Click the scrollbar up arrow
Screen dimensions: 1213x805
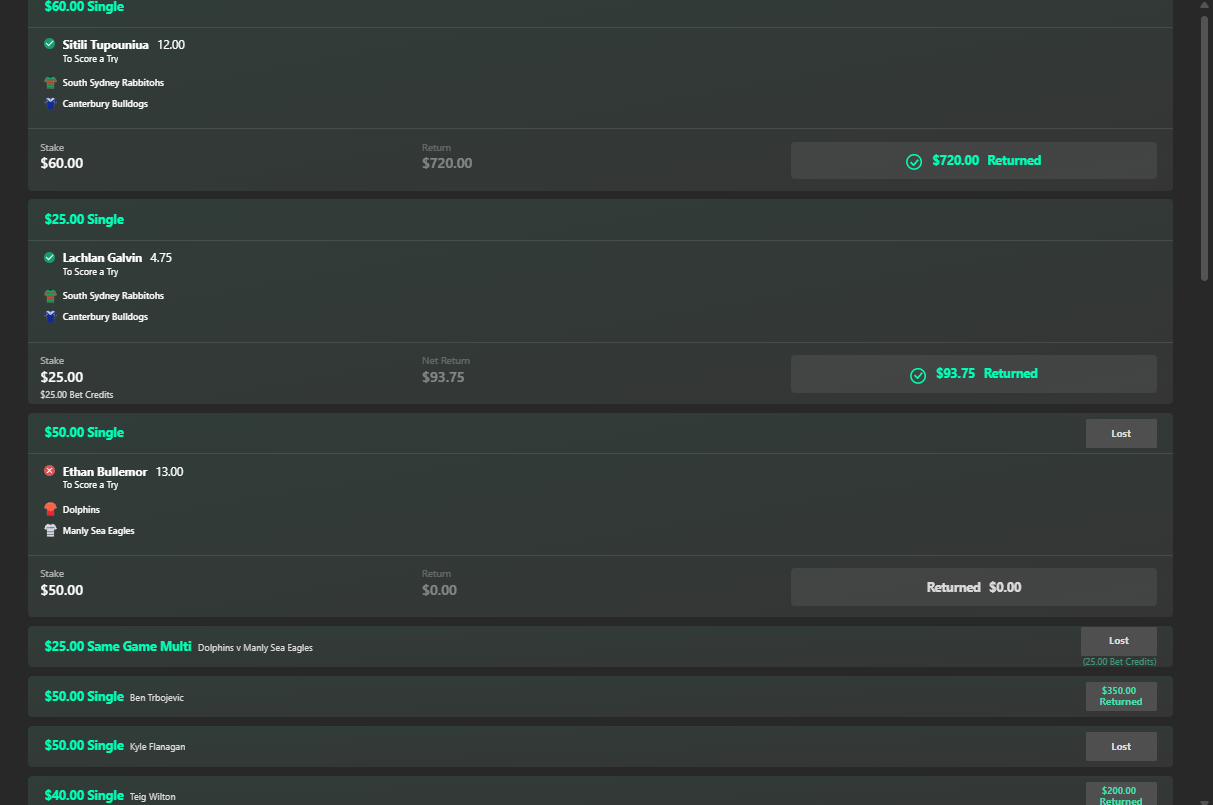(x=1204, y=5)
